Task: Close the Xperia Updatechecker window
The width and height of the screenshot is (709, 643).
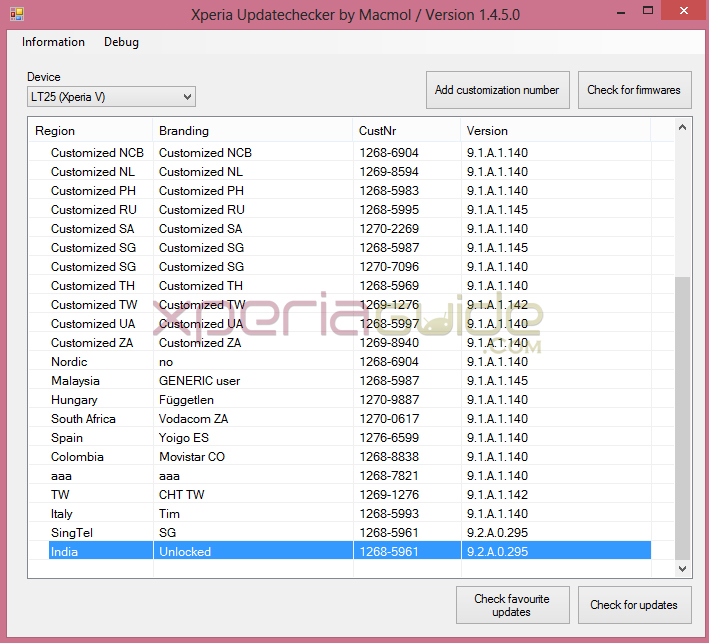Action: 684,10
